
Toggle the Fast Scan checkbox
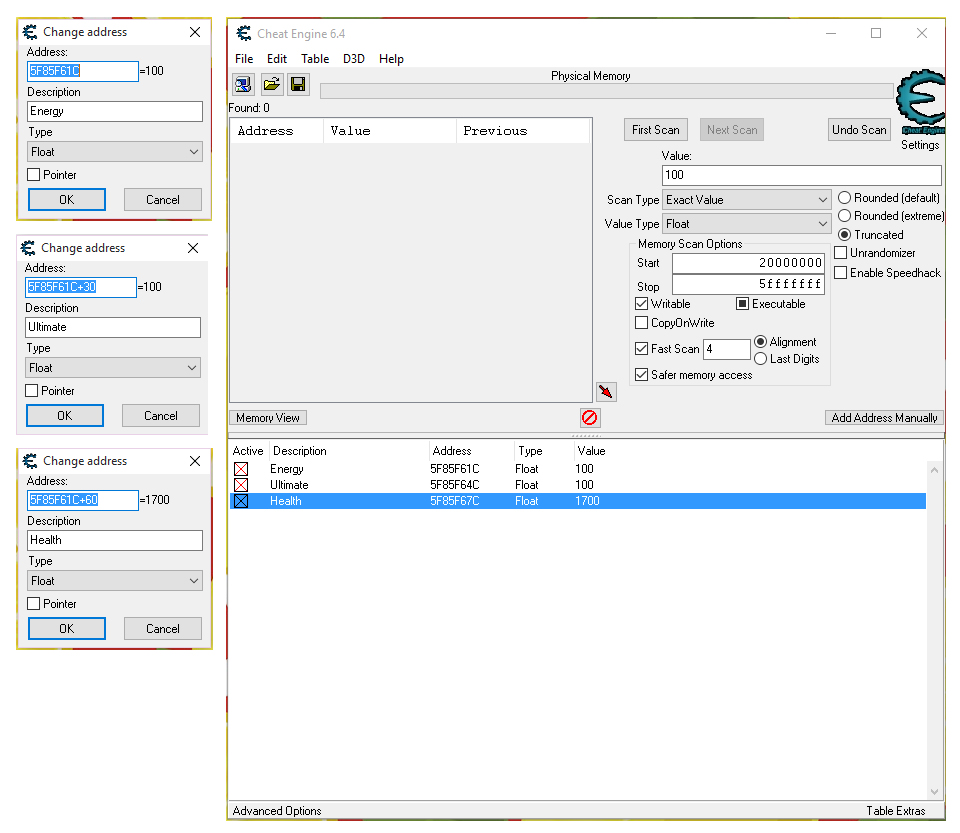click(642, 348)
